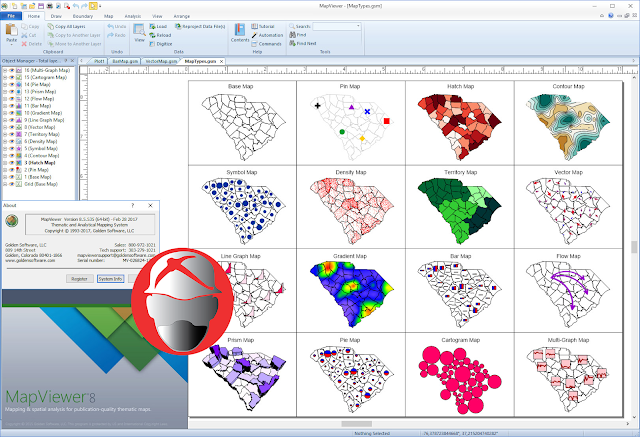Open the File menu
640x437 pixels.
click(x=11, y=16)
